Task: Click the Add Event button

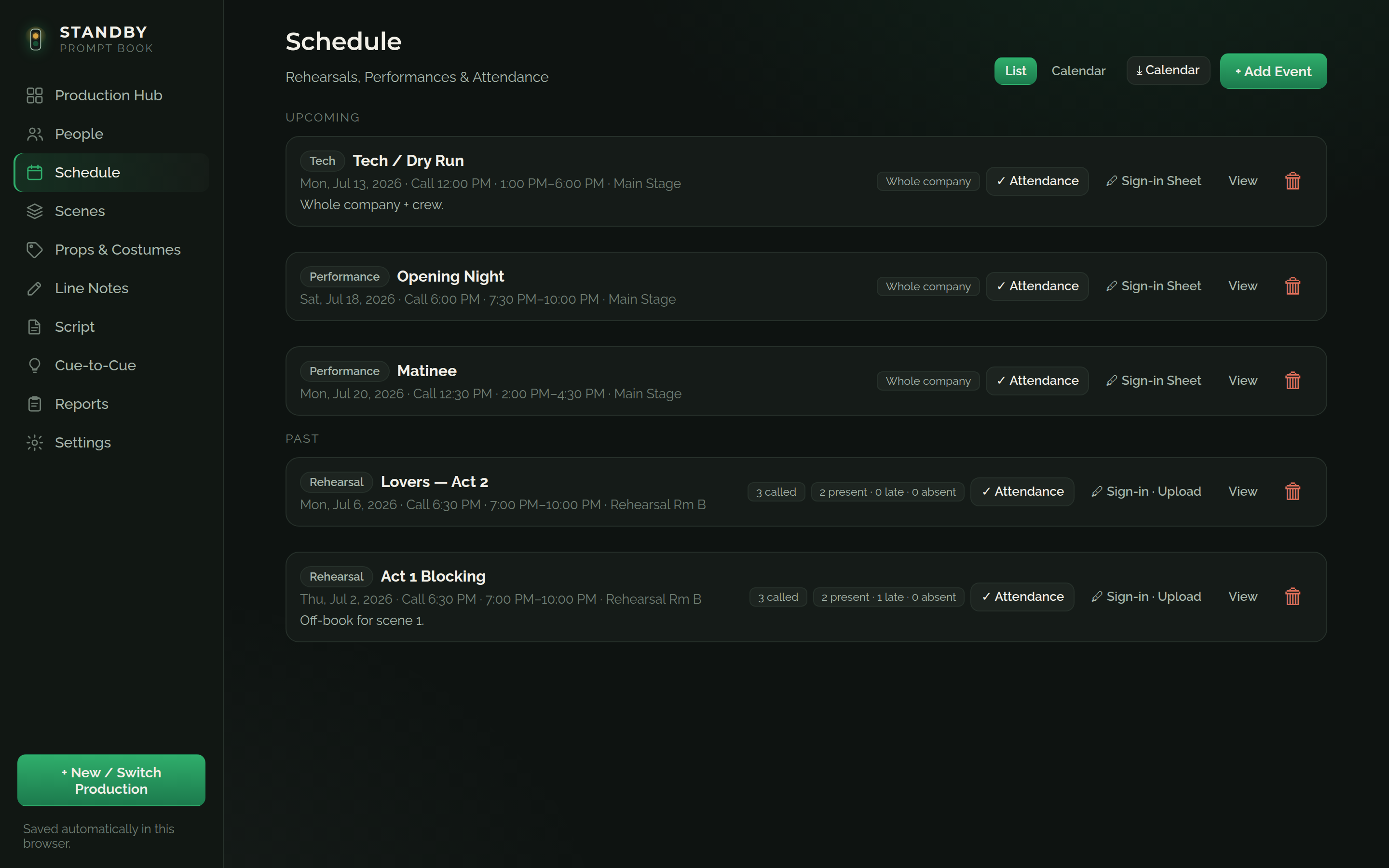Action: (1273, 71)
